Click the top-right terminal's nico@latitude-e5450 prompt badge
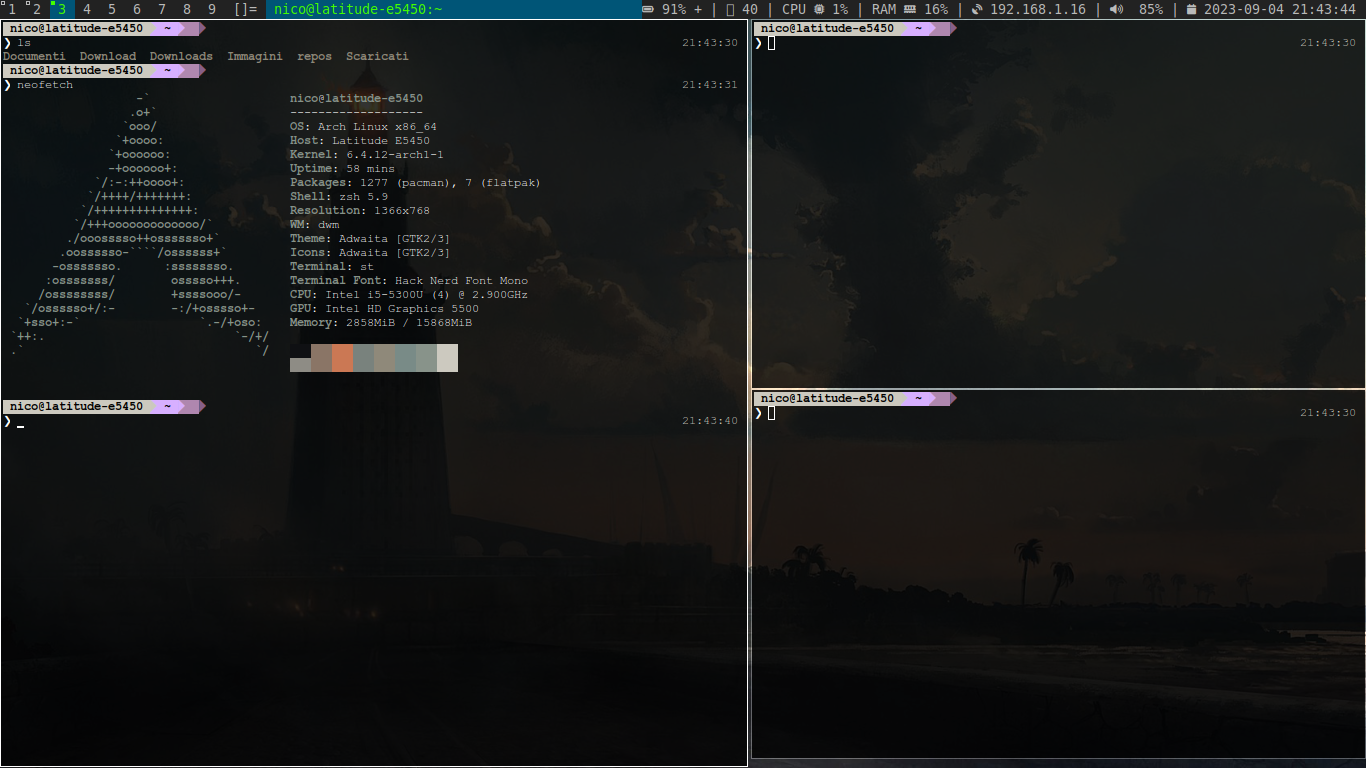The width and height of the screenshot is (1366, 768). coord(827,28)
